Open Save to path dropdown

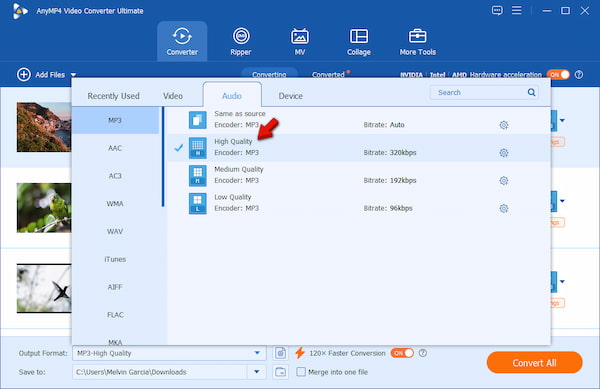[x=257, y=372]
